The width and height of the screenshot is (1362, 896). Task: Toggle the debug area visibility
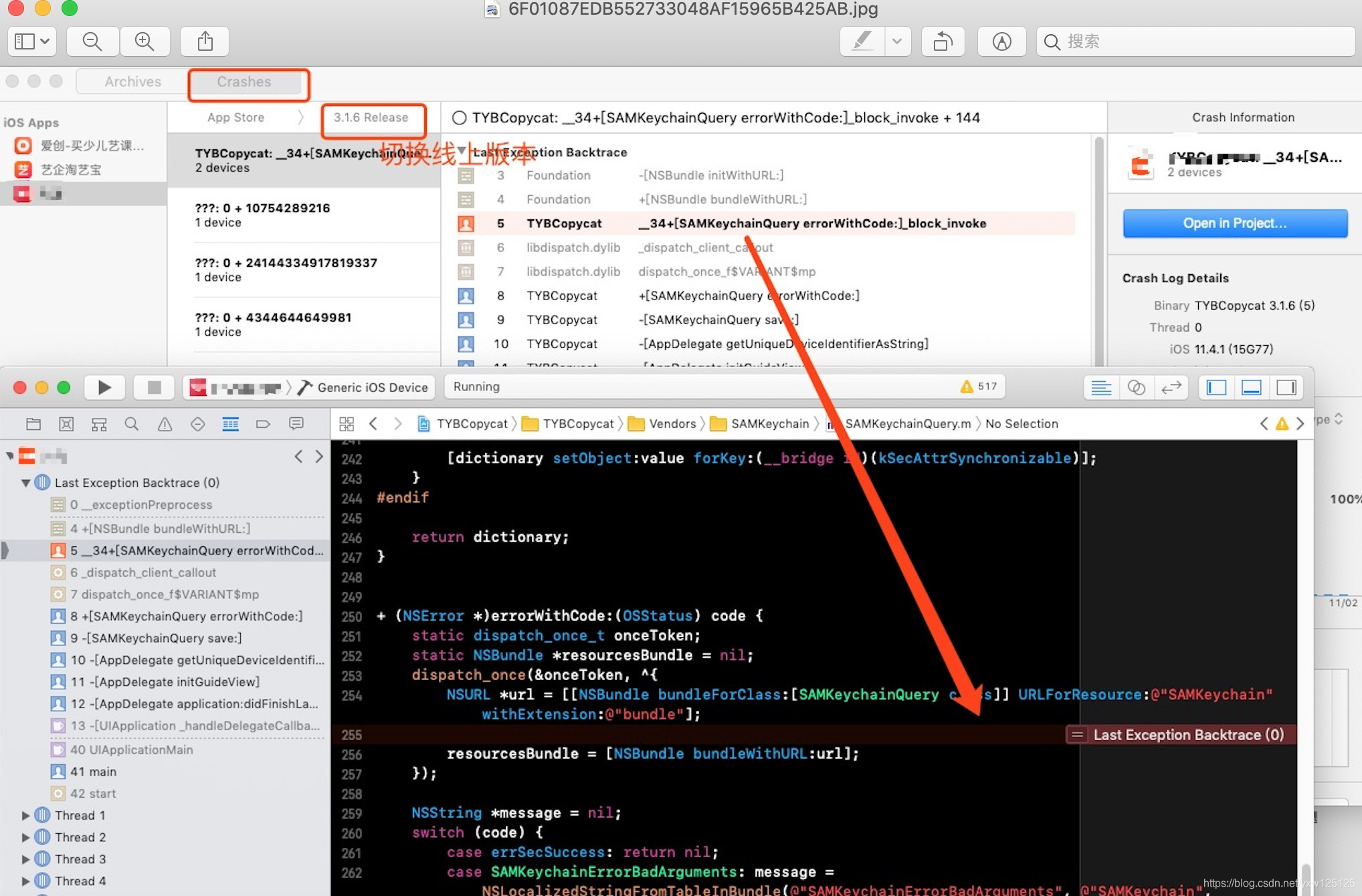(1251, 387)
